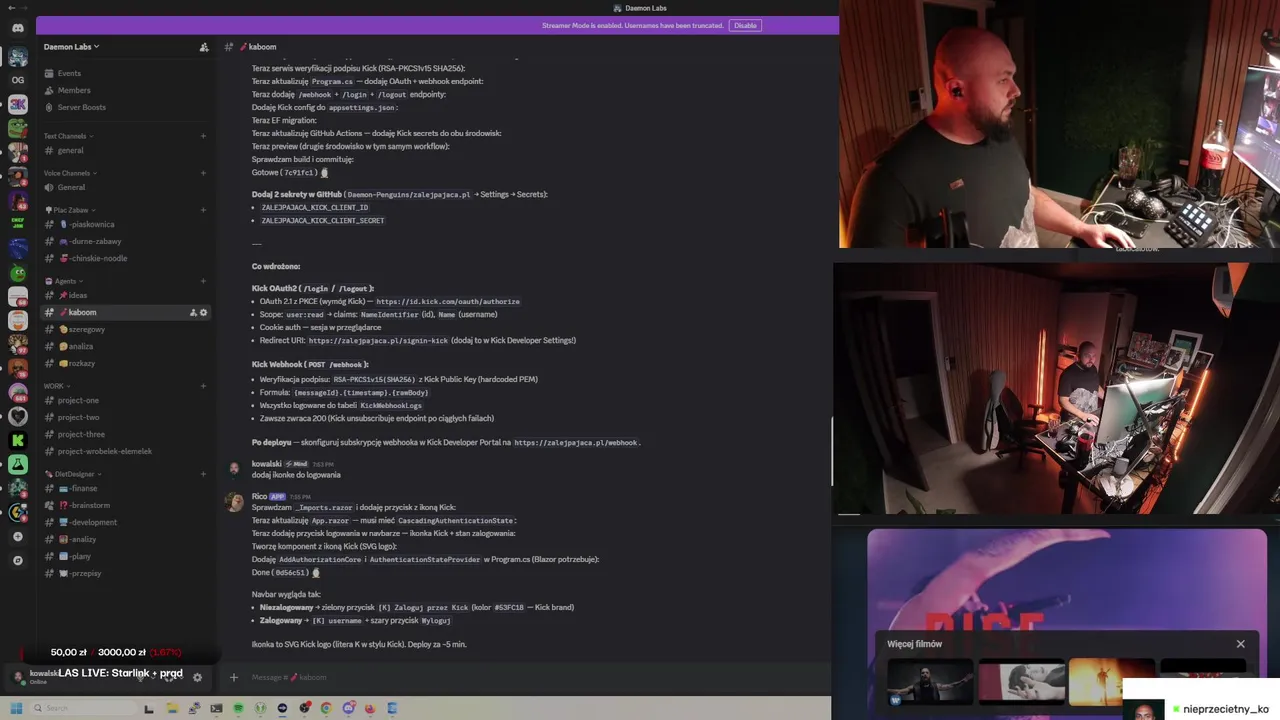Click the 7c91fc1 commit hash text

[x=299, y=173]
